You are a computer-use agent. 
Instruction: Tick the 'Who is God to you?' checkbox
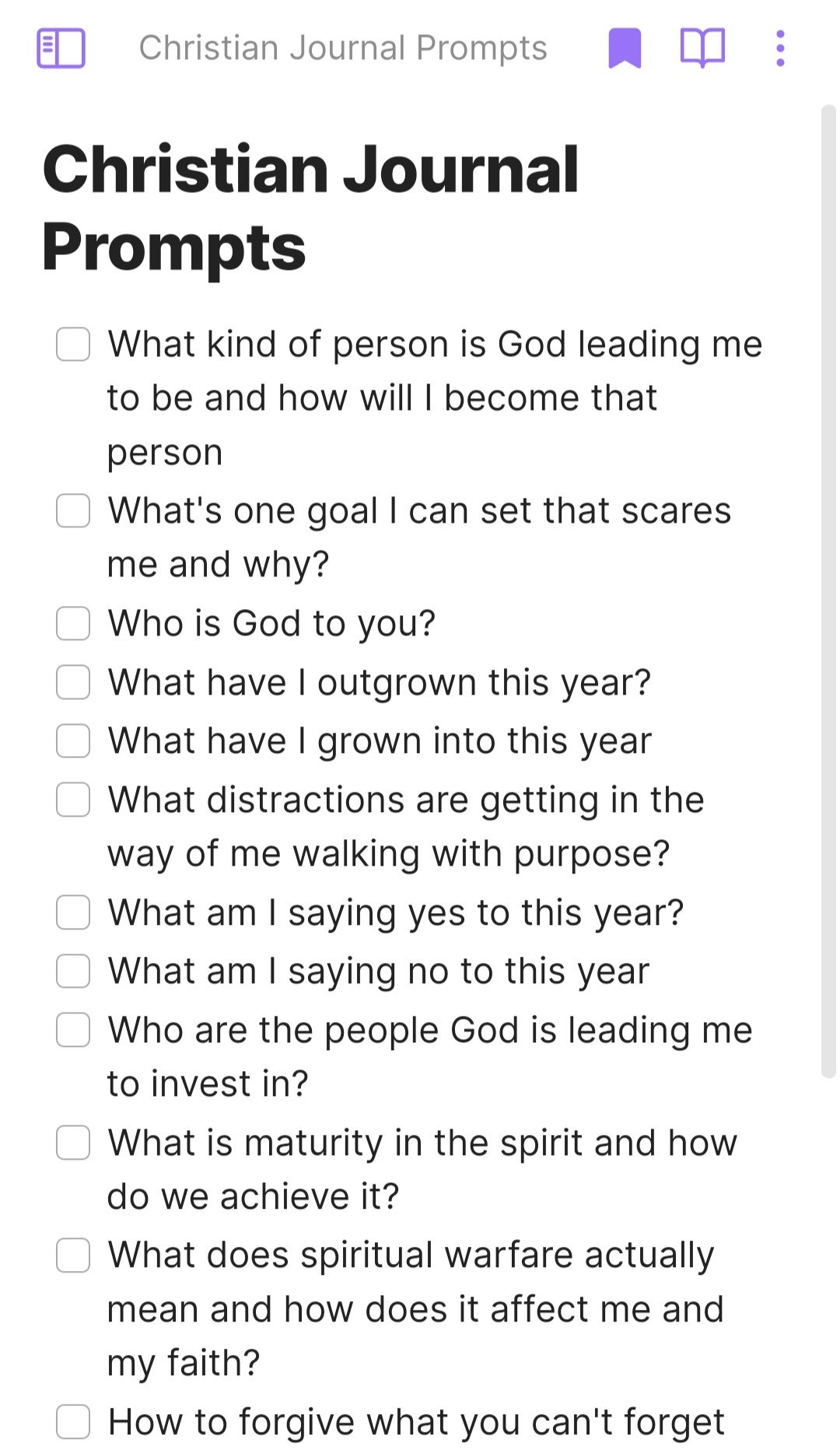(x=73, y=623)
